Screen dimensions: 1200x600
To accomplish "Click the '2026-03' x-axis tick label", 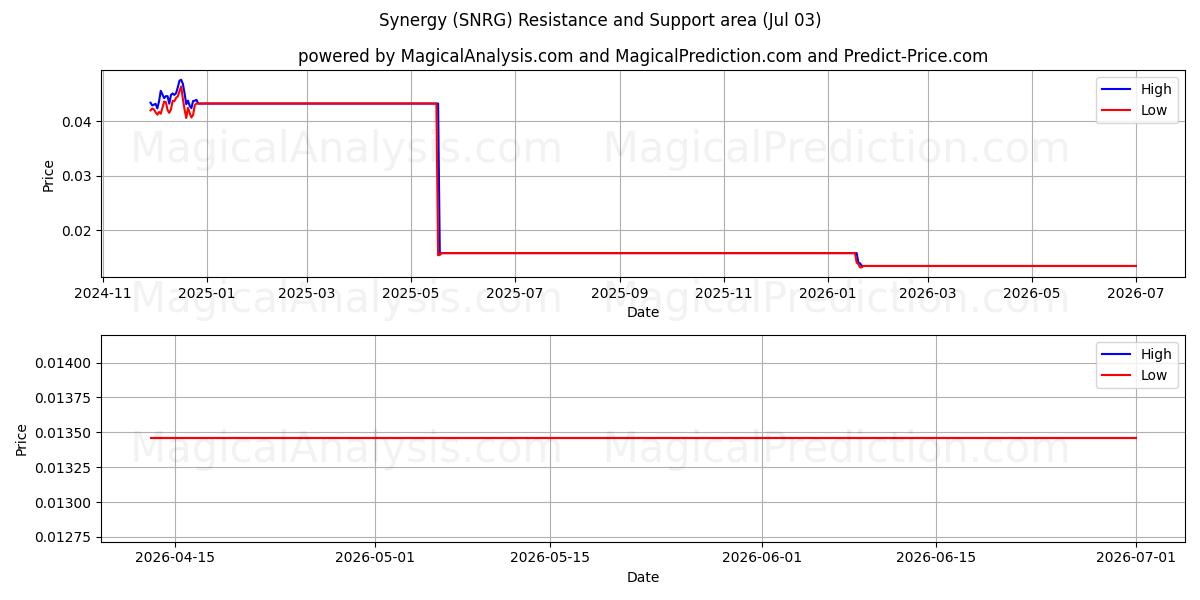I will pos(927,293).
